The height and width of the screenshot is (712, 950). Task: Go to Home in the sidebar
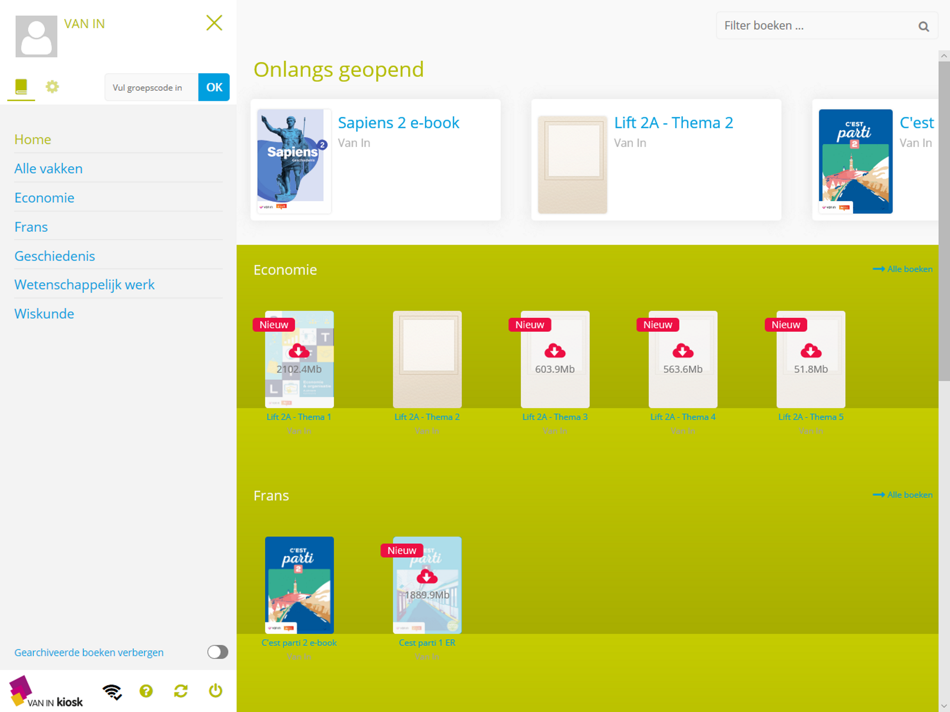pos(33,139)
